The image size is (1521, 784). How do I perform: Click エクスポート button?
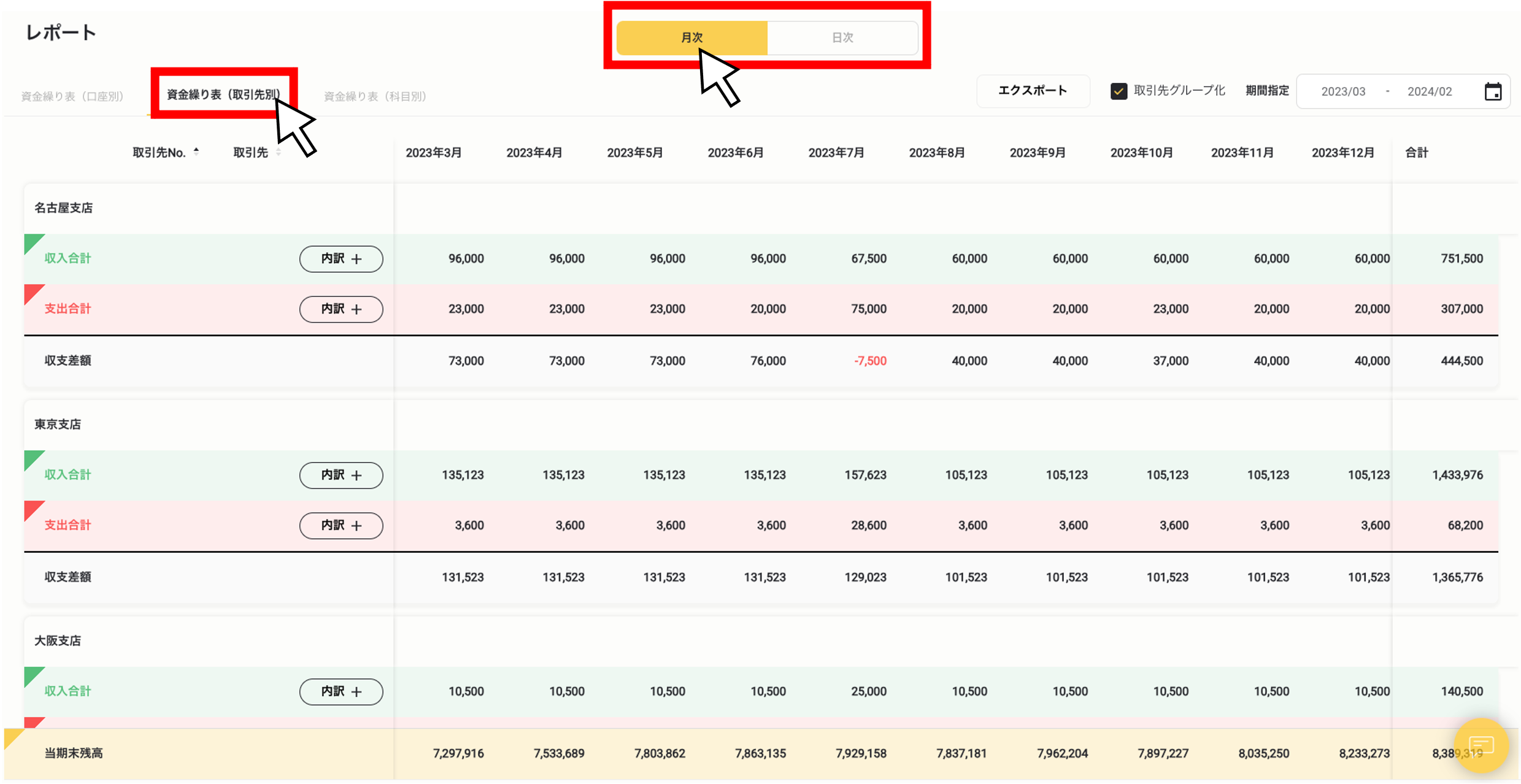[x=1033, y=91]
